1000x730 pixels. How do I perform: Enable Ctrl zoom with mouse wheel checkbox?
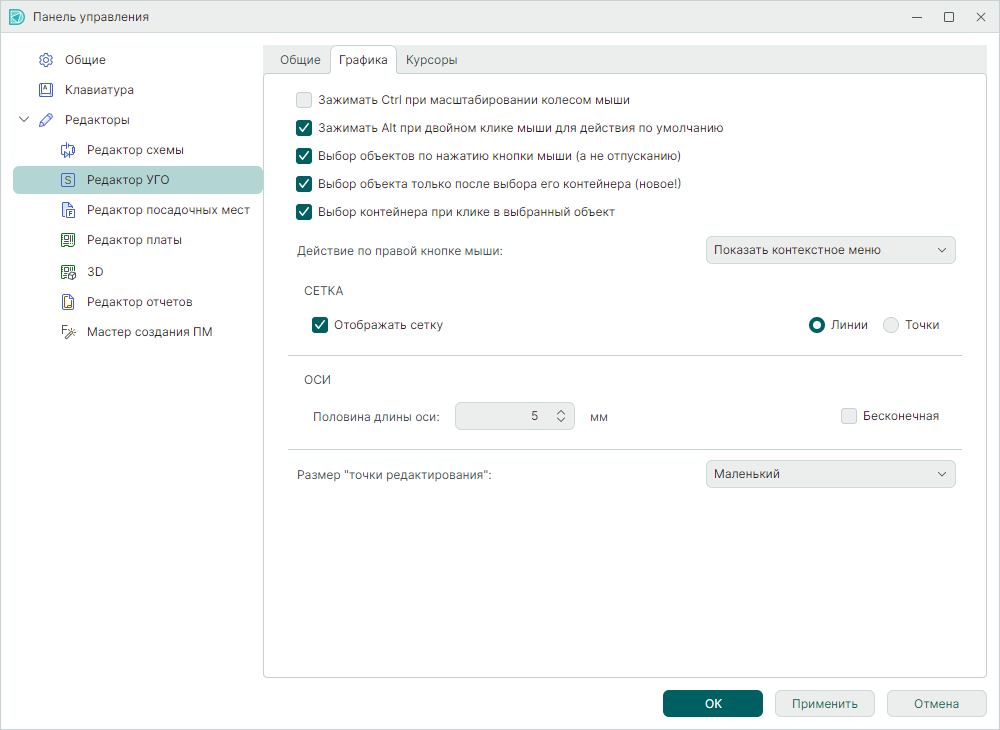(304, 100)
